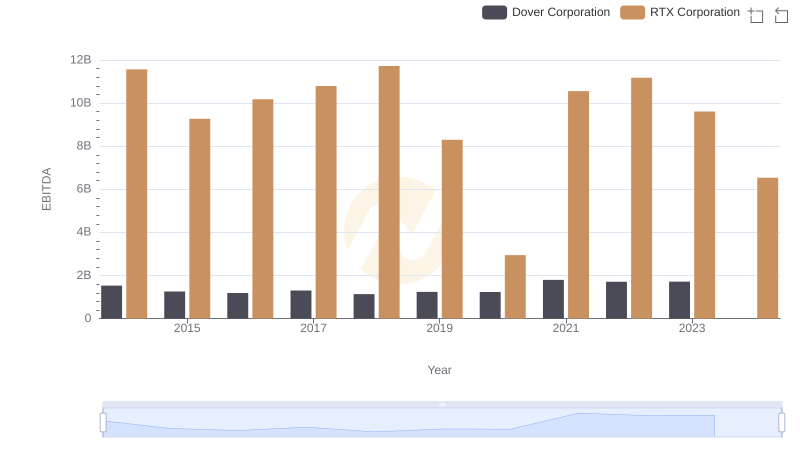Image resolution: width=800 pixels, height=461 pixels.
Task: Click the RTX bar for 2014
Action: point(137,194)
